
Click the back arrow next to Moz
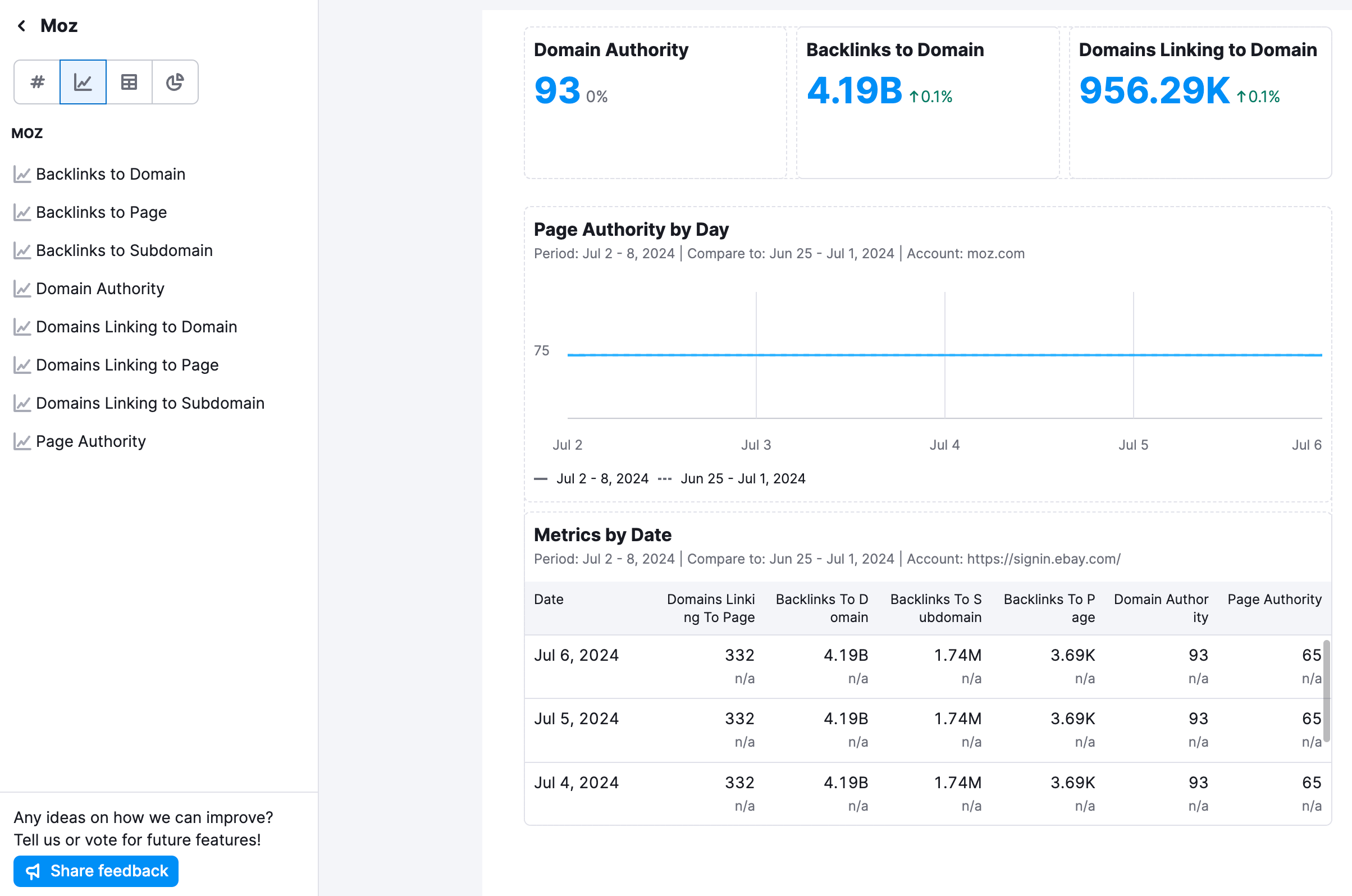pyautogui.click(x=22, y=25)
